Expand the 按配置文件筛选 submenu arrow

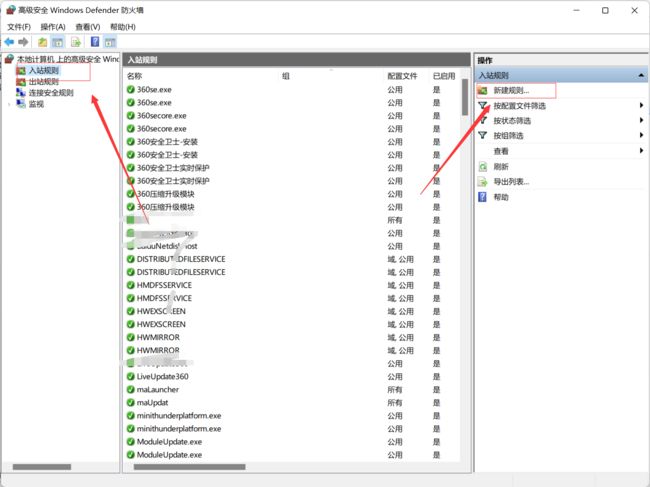pyautogui.click(x=641, y=105)
